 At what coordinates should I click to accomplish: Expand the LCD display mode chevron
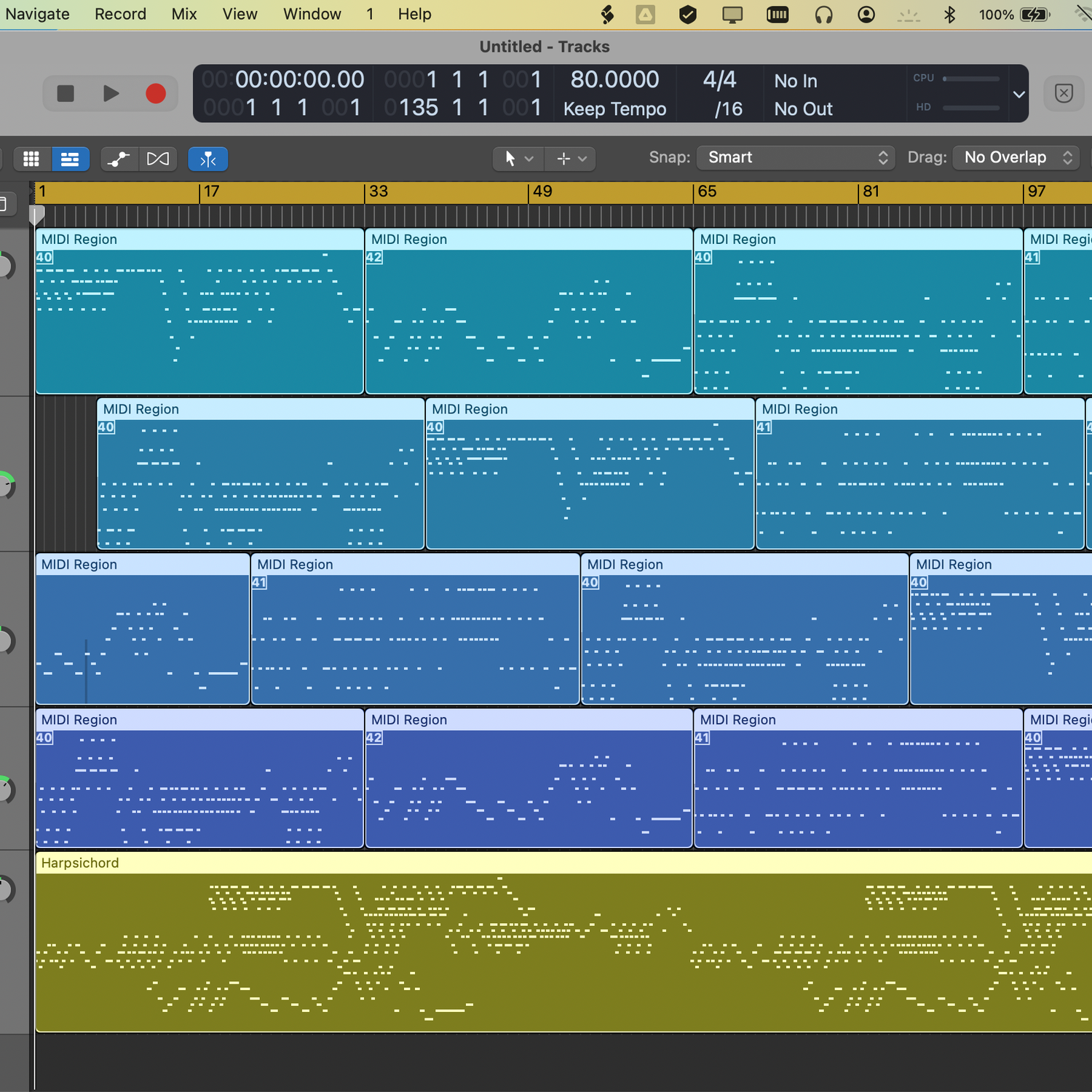point(1019,94)
